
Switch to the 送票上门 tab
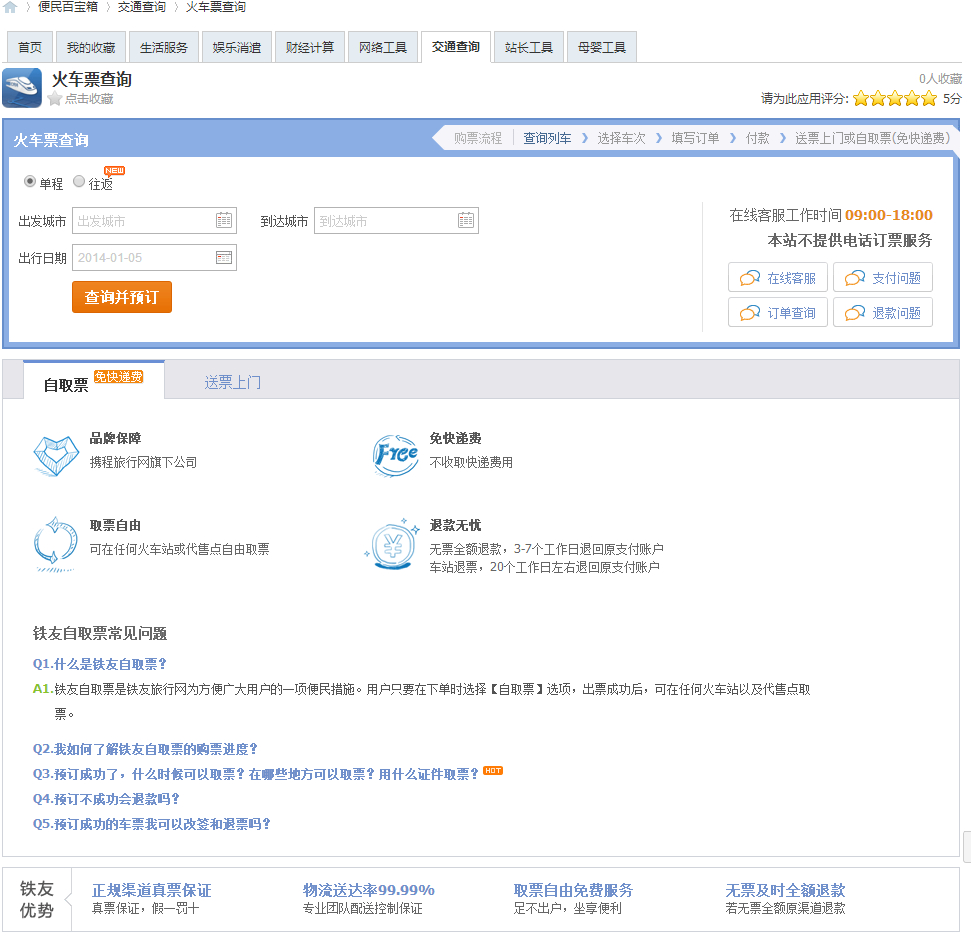tap(231, 380)
